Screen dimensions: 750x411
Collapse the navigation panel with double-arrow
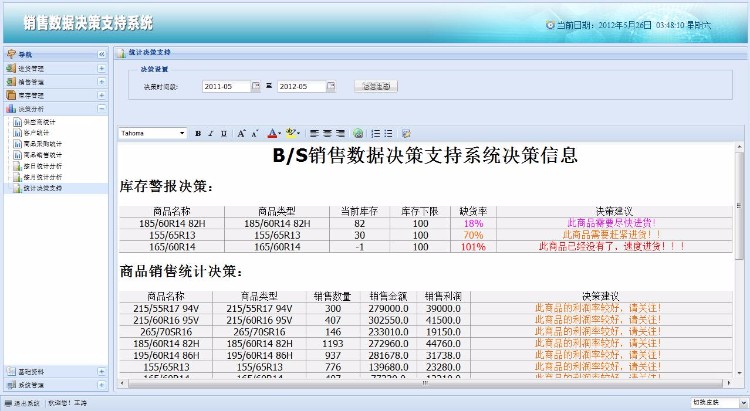pyautogui.click(x=101, y=53)
